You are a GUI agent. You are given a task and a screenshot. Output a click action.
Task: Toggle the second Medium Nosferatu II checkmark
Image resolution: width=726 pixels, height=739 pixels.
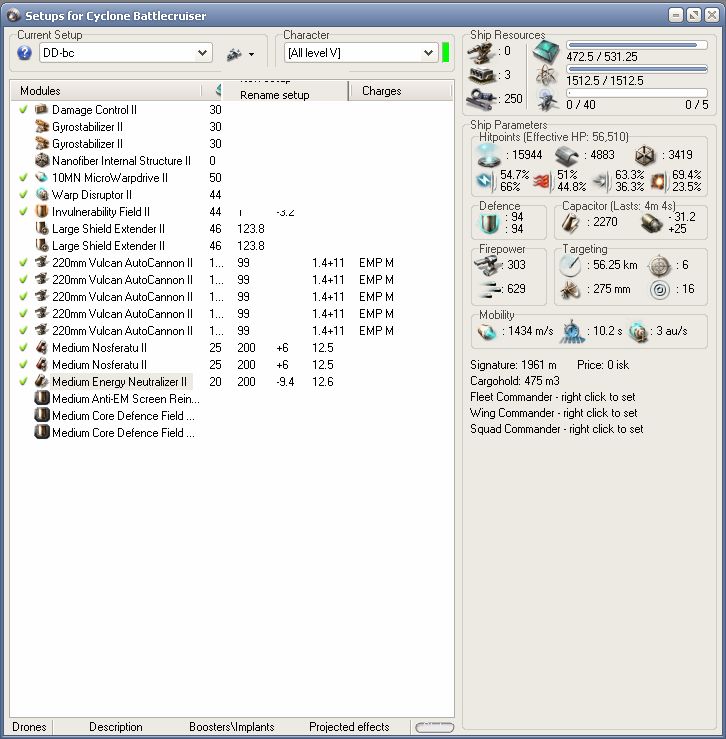[x=23, y=364]
